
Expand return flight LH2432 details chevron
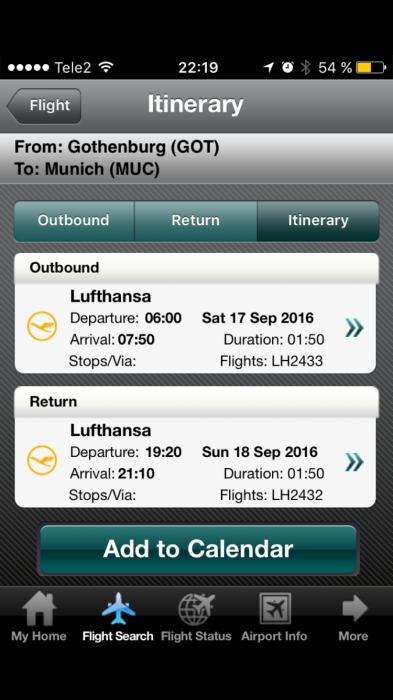(x=355, y=462)
